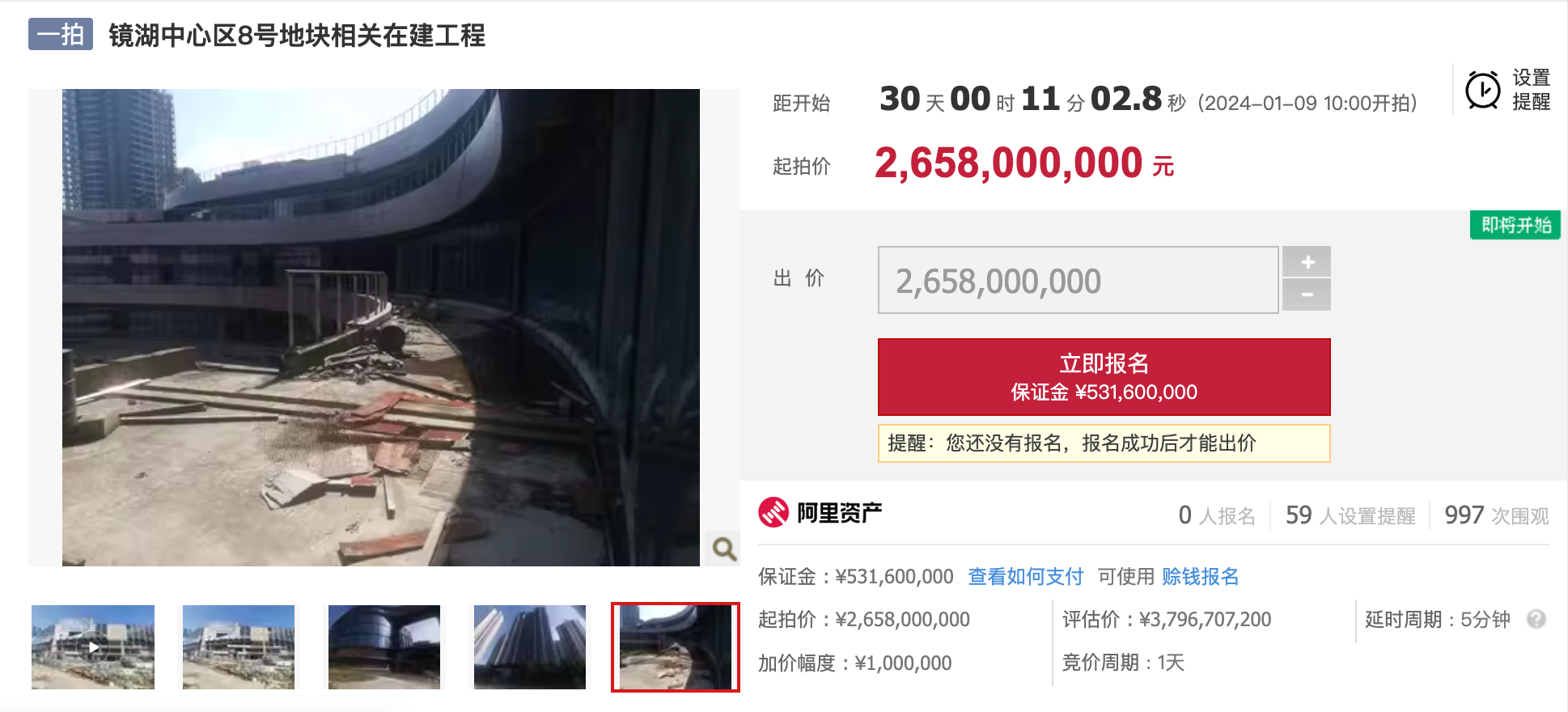
Task: Open the 赊钱报名 link
Action: click(1200, 577)
